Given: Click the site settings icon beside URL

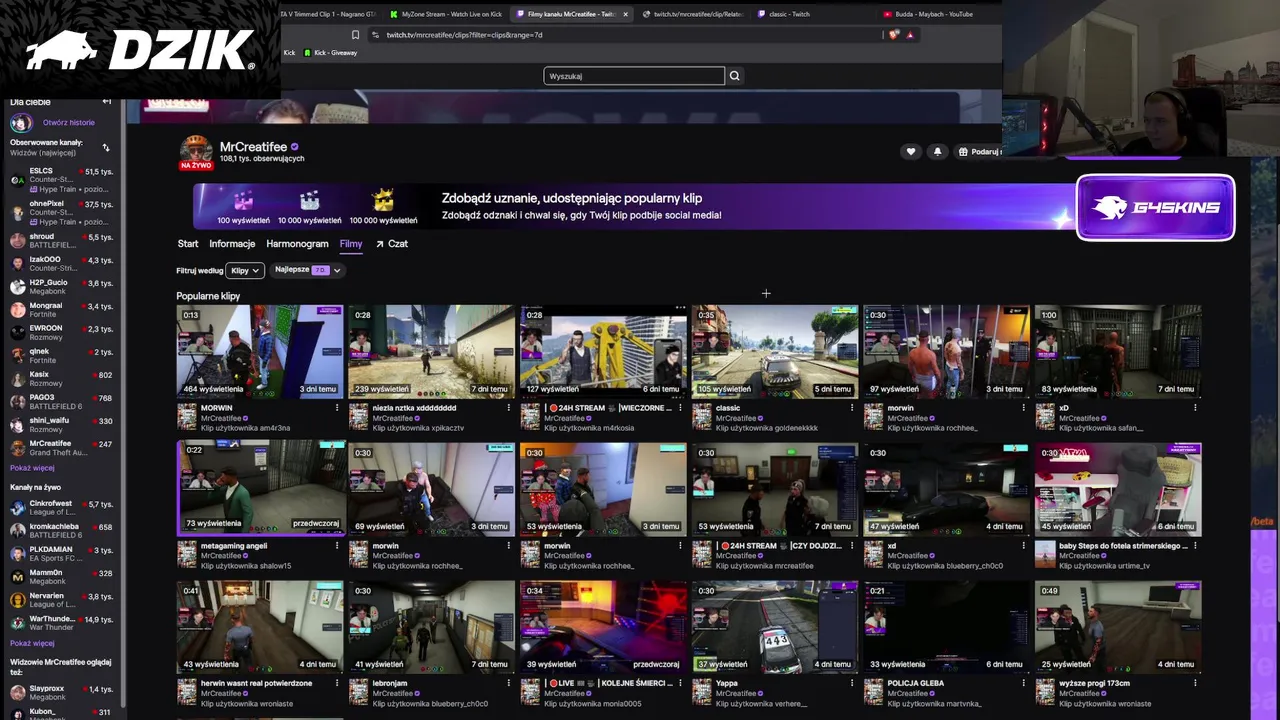Looking at the screenshot, I should point(375,35).
